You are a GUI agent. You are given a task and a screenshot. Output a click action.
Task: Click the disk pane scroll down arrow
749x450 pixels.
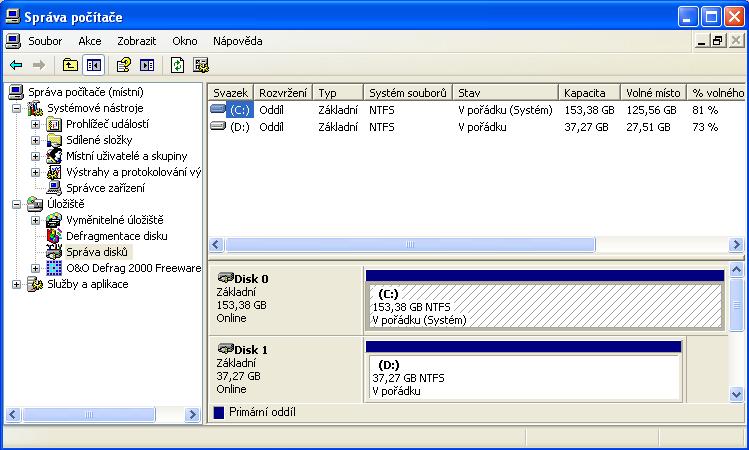736,395
